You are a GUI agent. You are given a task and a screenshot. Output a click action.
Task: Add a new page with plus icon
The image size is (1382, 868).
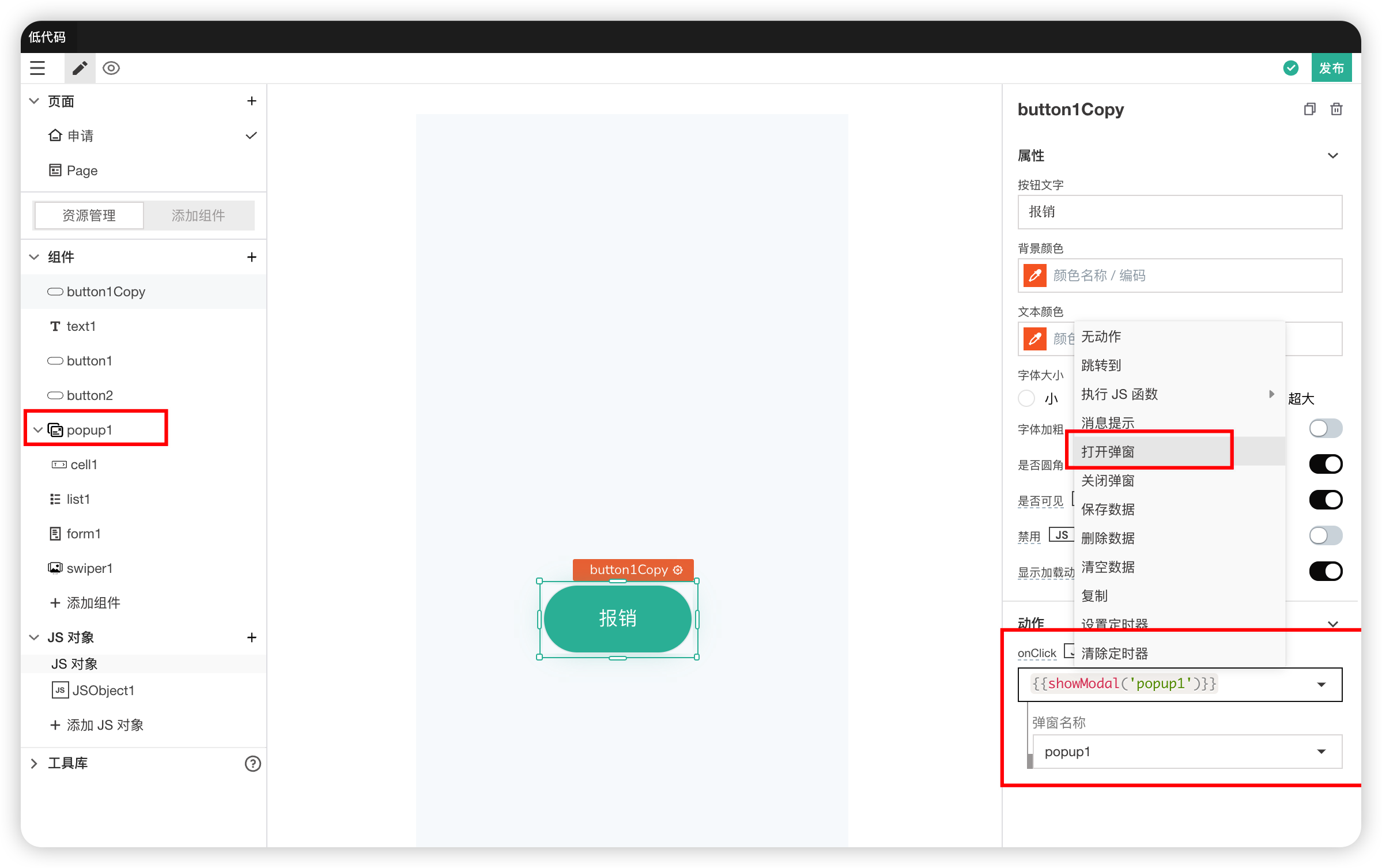point(252,101)
